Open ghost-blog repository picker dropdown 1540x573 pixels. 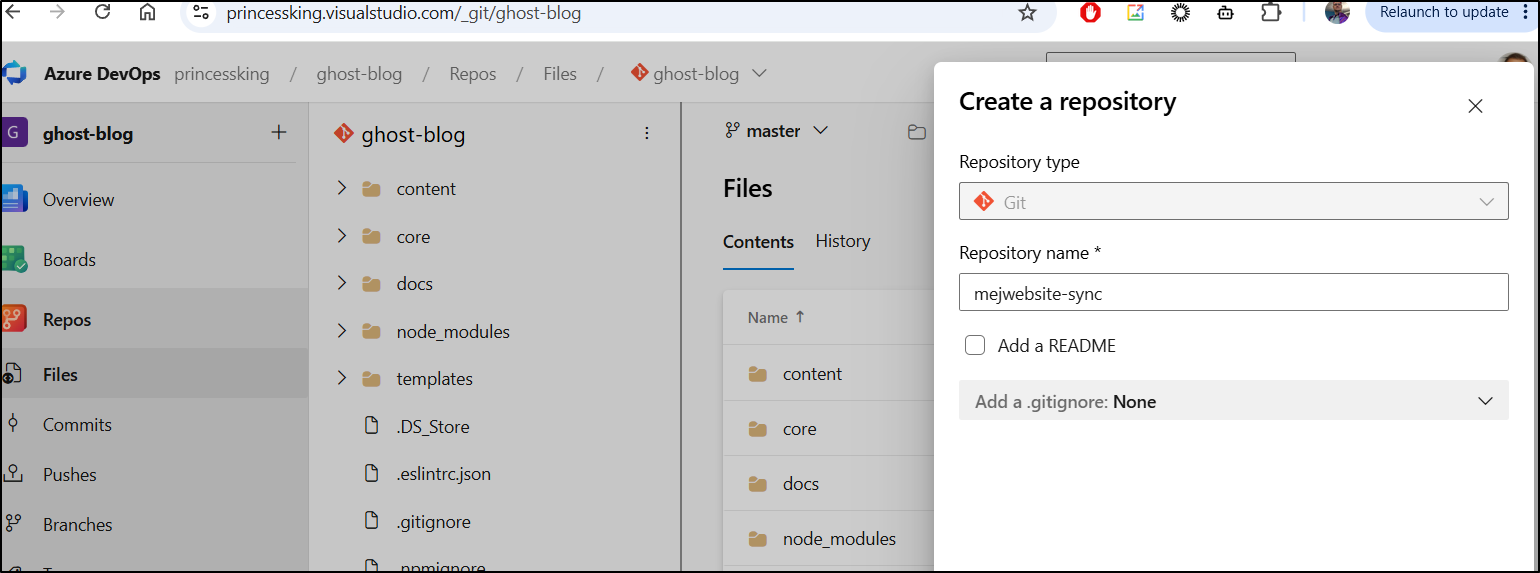tap(698, 74)
